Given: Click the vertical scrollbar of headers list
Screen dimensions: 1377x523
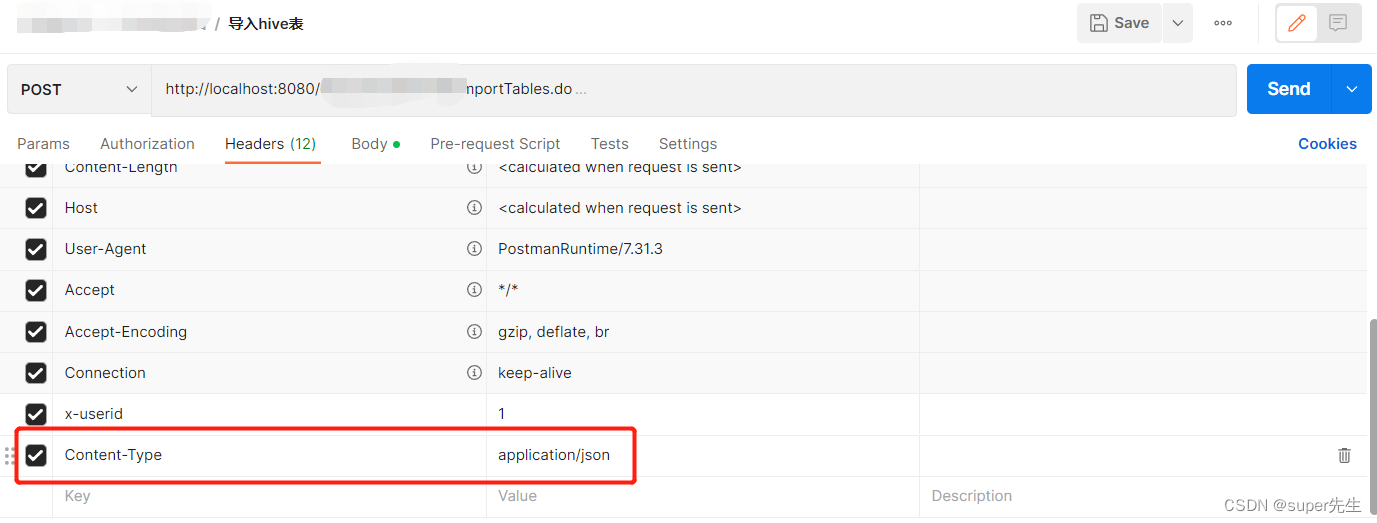Looking at the screenshot, I should (x=1371, y=400).
